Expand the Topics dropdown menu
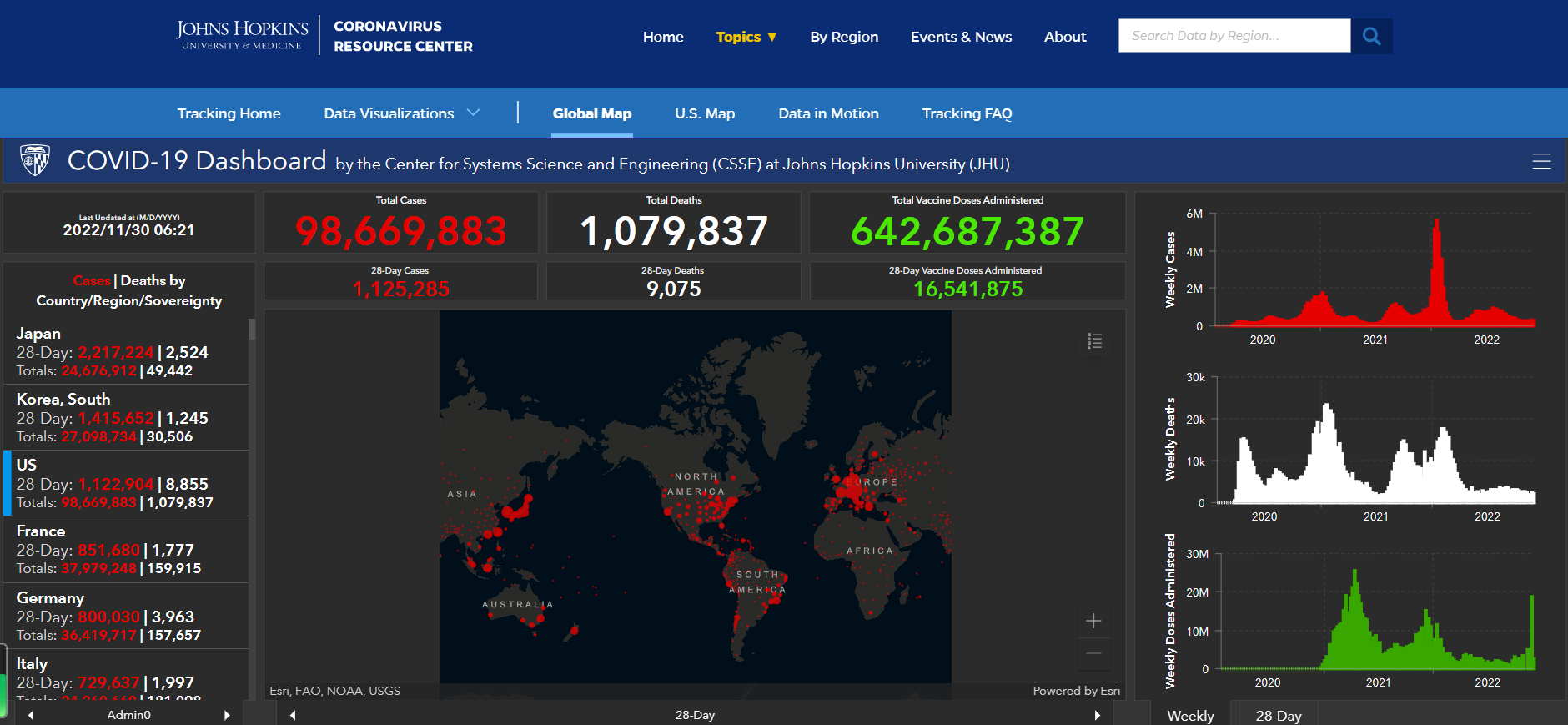 pyautogui.click(x=746, y=37)
